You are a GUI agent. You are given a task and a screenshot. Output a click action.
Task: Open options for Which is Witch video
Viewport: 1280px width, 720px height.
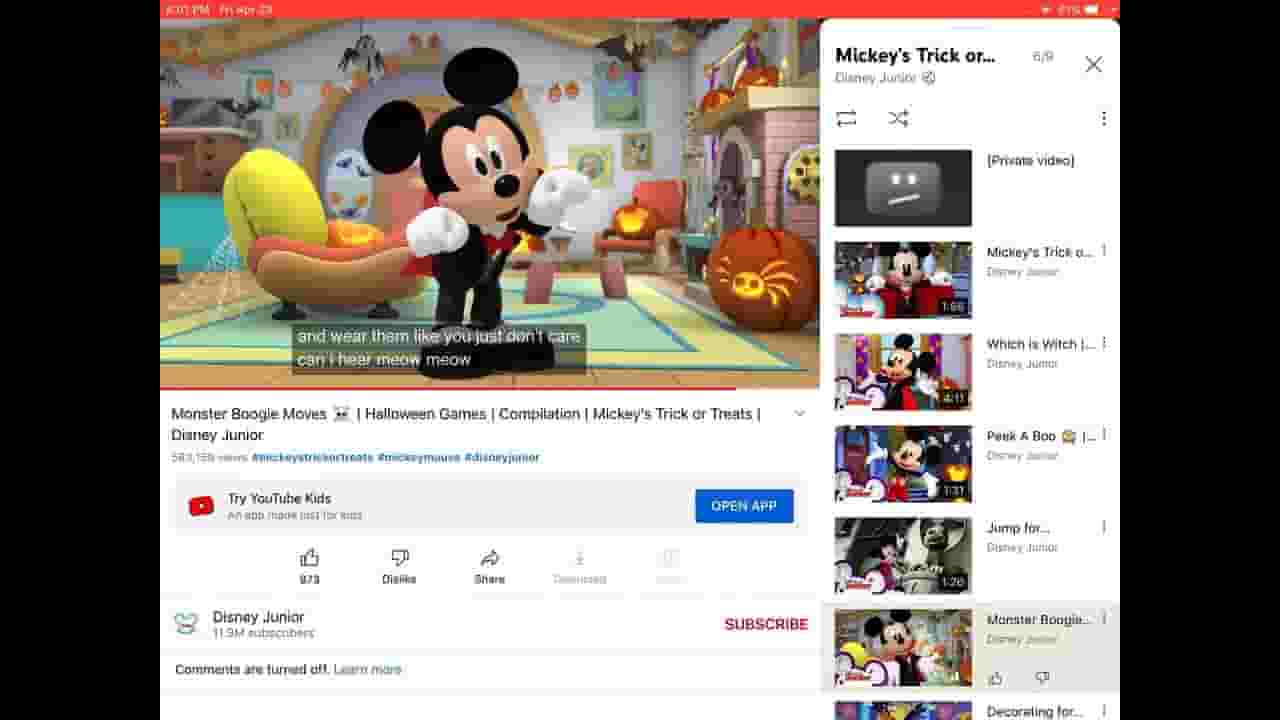[1104, 343]
